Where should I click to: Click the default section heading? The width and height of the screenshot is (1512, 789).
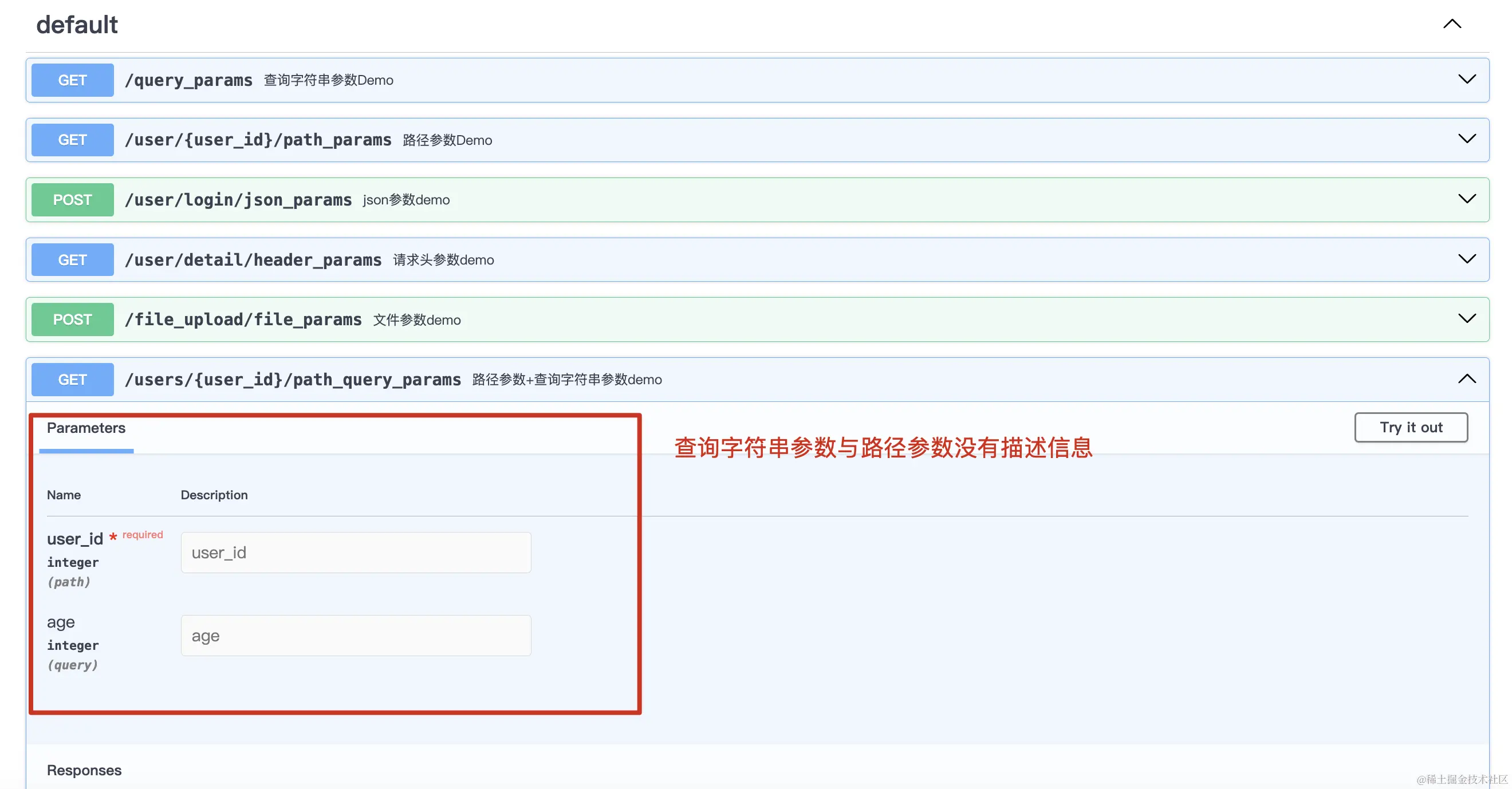coord(77,25)
